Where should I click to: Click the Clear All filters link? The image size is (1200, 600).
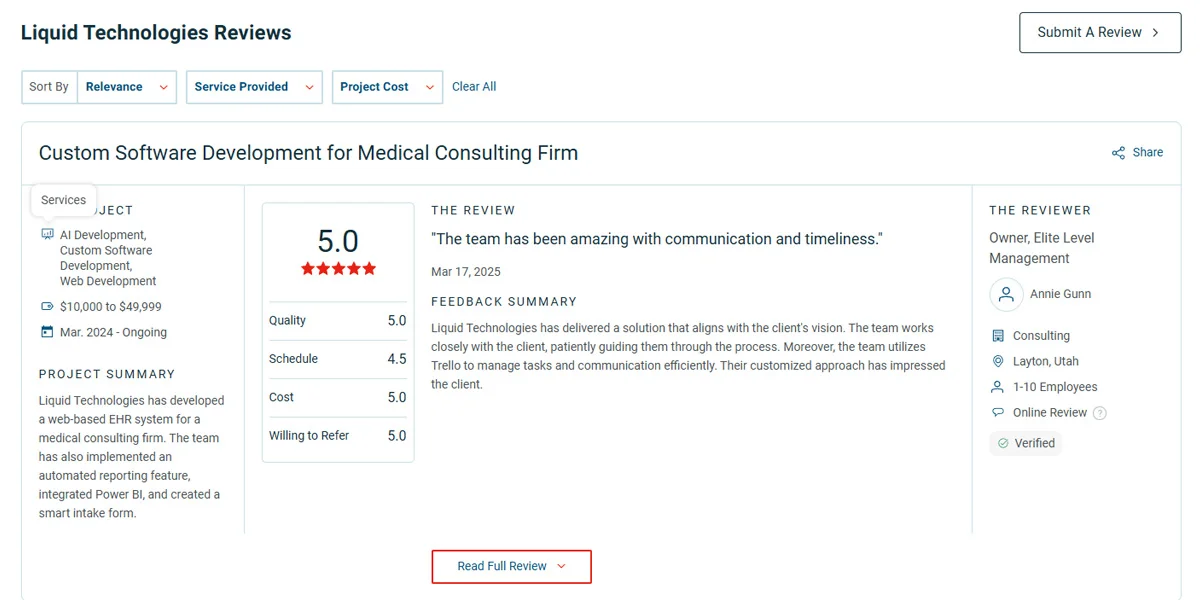coord(474,87)
